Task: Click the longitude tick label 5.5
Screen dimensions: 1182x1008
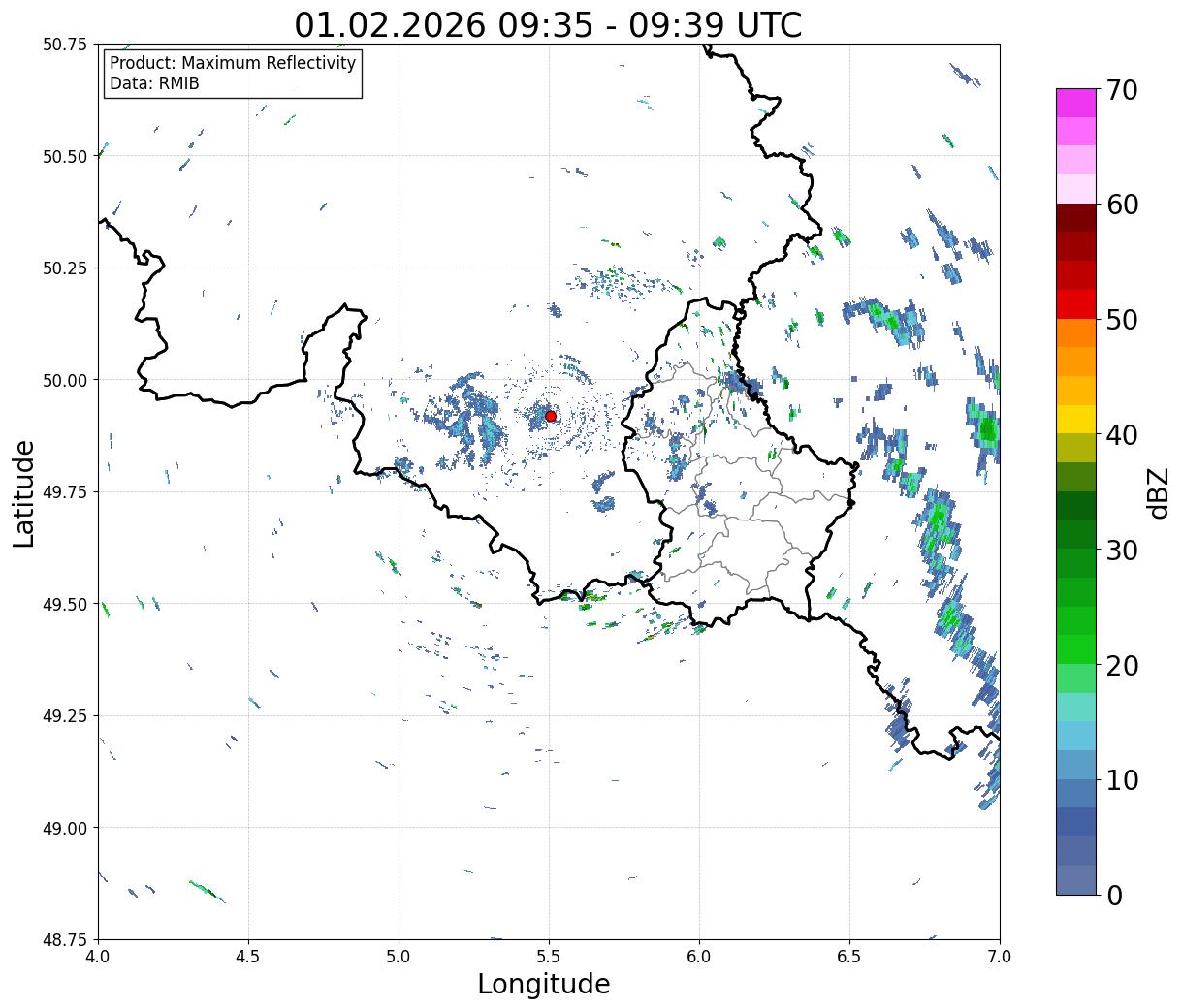Action: coord(549,956)
